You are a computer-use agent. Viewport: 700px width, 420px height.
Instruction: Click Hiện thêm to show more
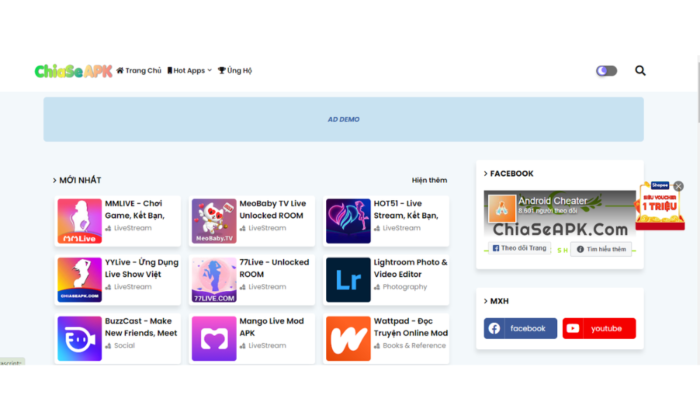(x=429, y=180)
